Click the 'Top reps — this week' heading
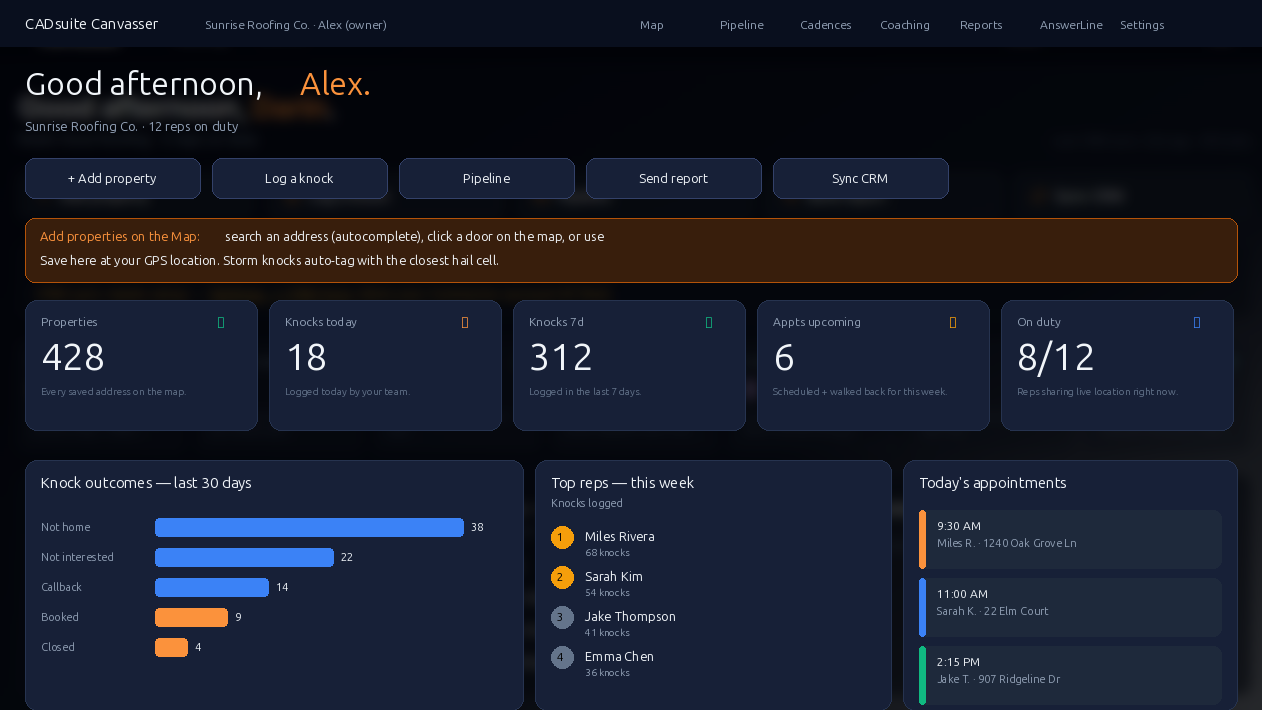Image resolution: width=1262 pixels, height=710 pixels. point(622,483)
